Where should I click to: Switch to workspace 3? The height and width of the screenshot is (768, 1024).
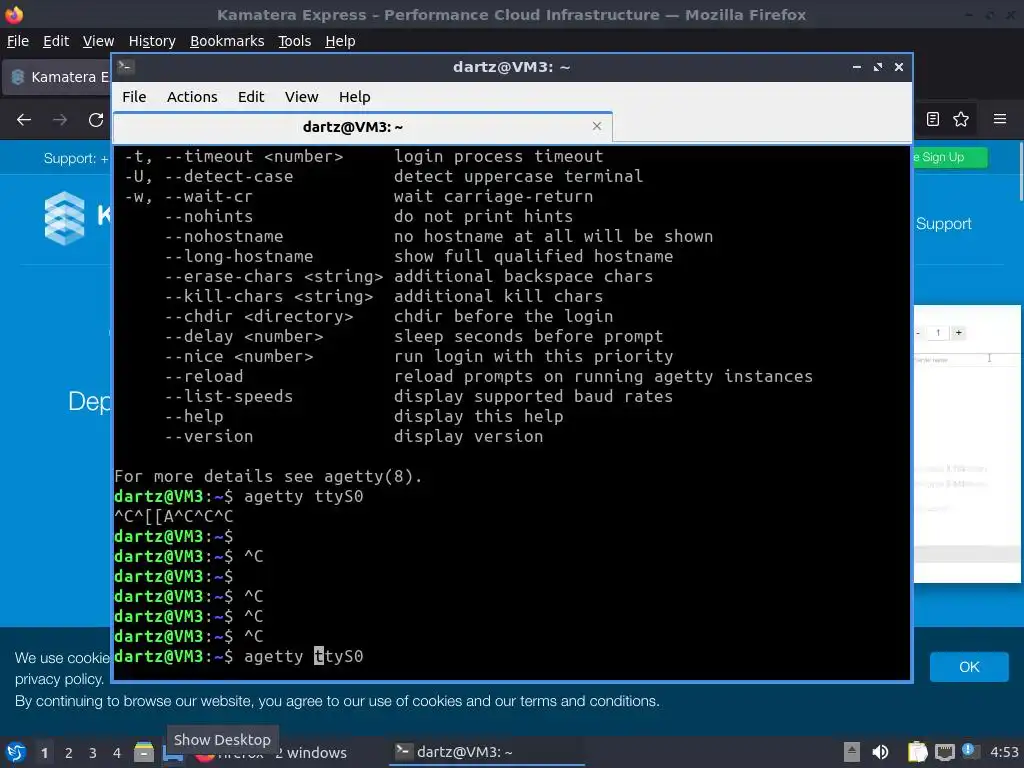pos(93,753)
